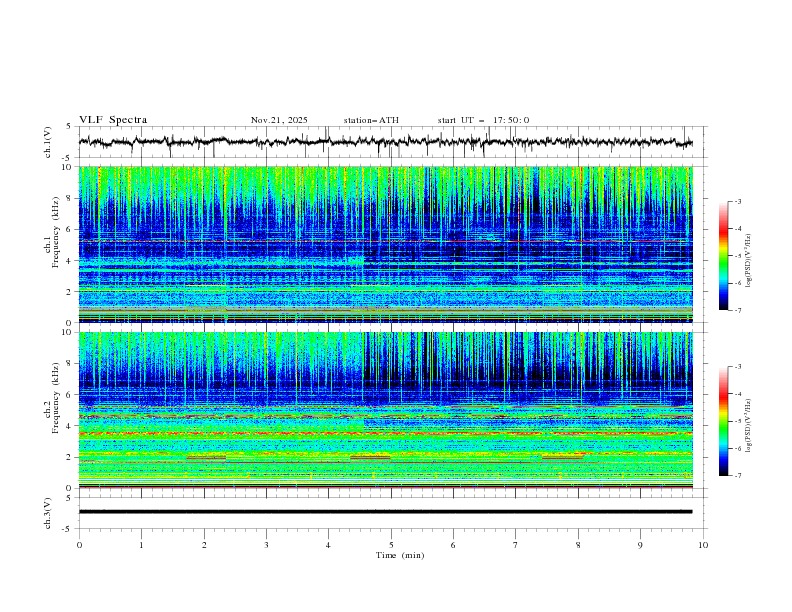This screenshot has height=612, width=792.
Task: Click the ch.2 spectrogram color scale bar
Action: pos(724,421)
